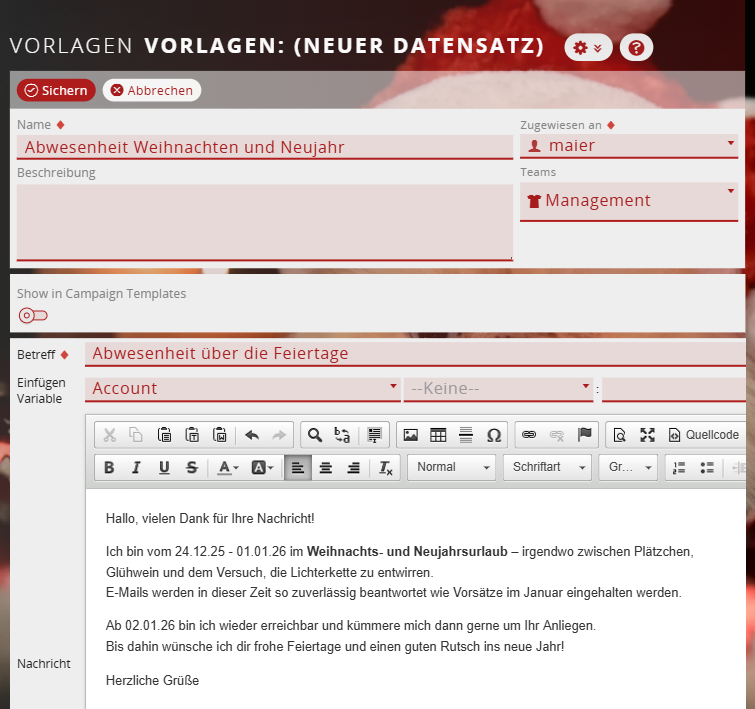Click line starting 'Ab 02.01.26 bin ich'

351,625
